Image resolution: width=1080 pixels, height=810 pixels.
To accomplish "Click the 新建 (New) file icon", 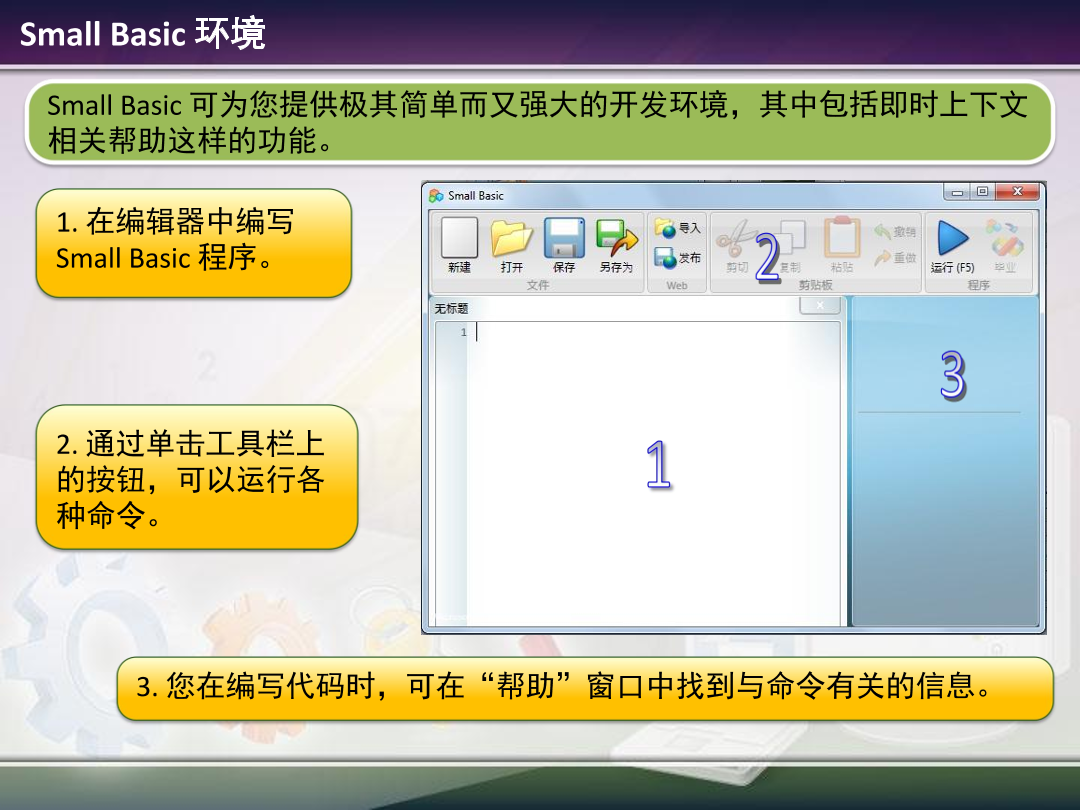I will tap(460, 240).
